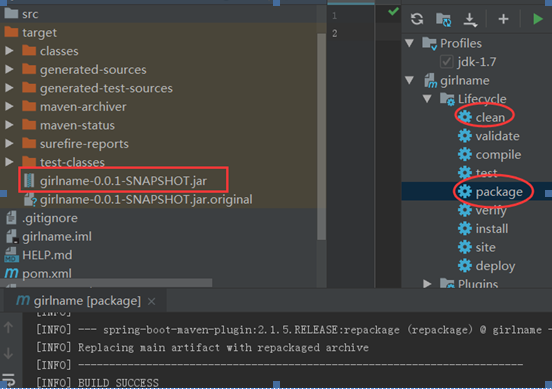Expand the classes folder
Viewport: 552px width, 389px height.
[x=9, y=51]
